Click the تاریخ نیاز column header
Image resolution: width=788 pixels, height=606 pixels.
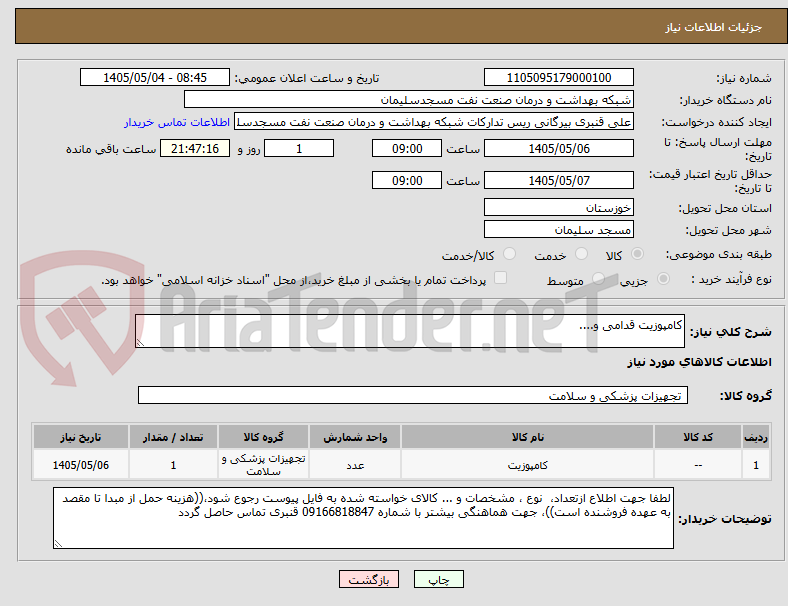[x=80, y=437]
